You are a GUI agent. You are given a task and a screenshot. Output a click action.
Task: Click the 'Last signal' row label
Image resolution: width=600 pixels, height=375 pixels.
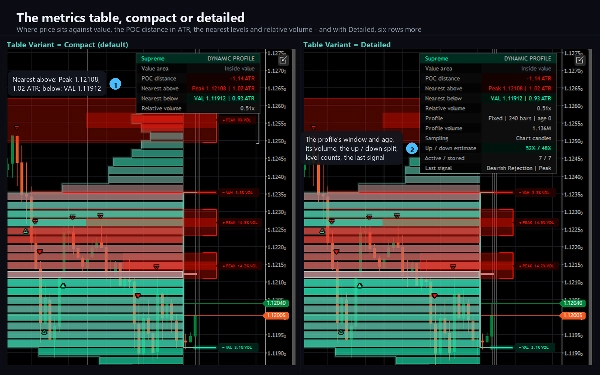pos(438,168)
